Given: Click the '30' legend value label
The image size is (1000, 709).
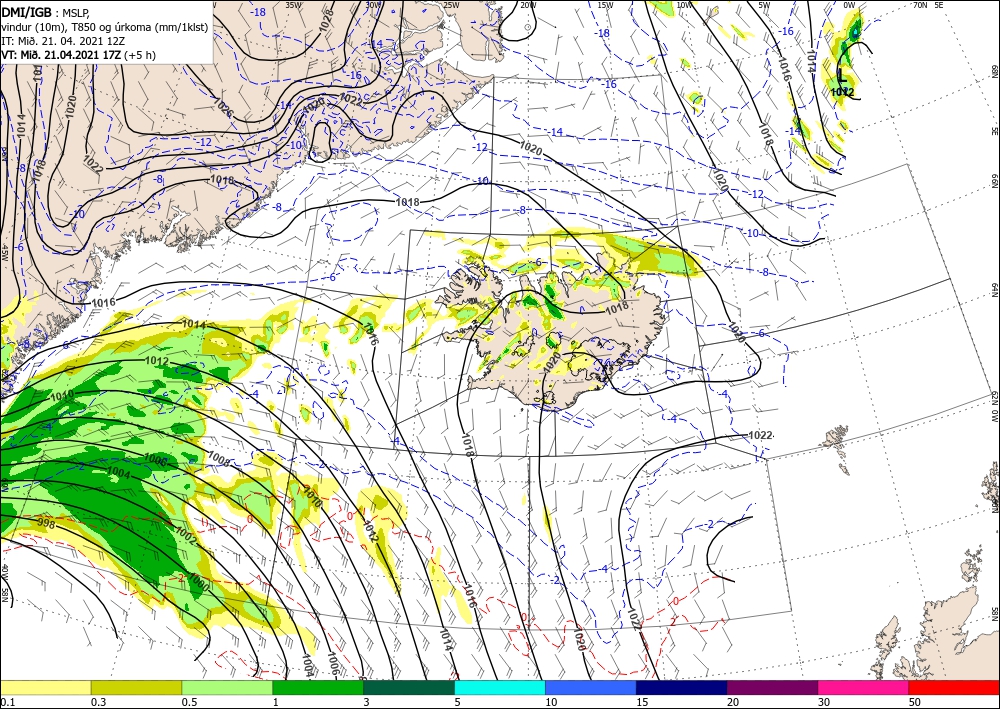Looking at the screenshot, I should (824, 701).
